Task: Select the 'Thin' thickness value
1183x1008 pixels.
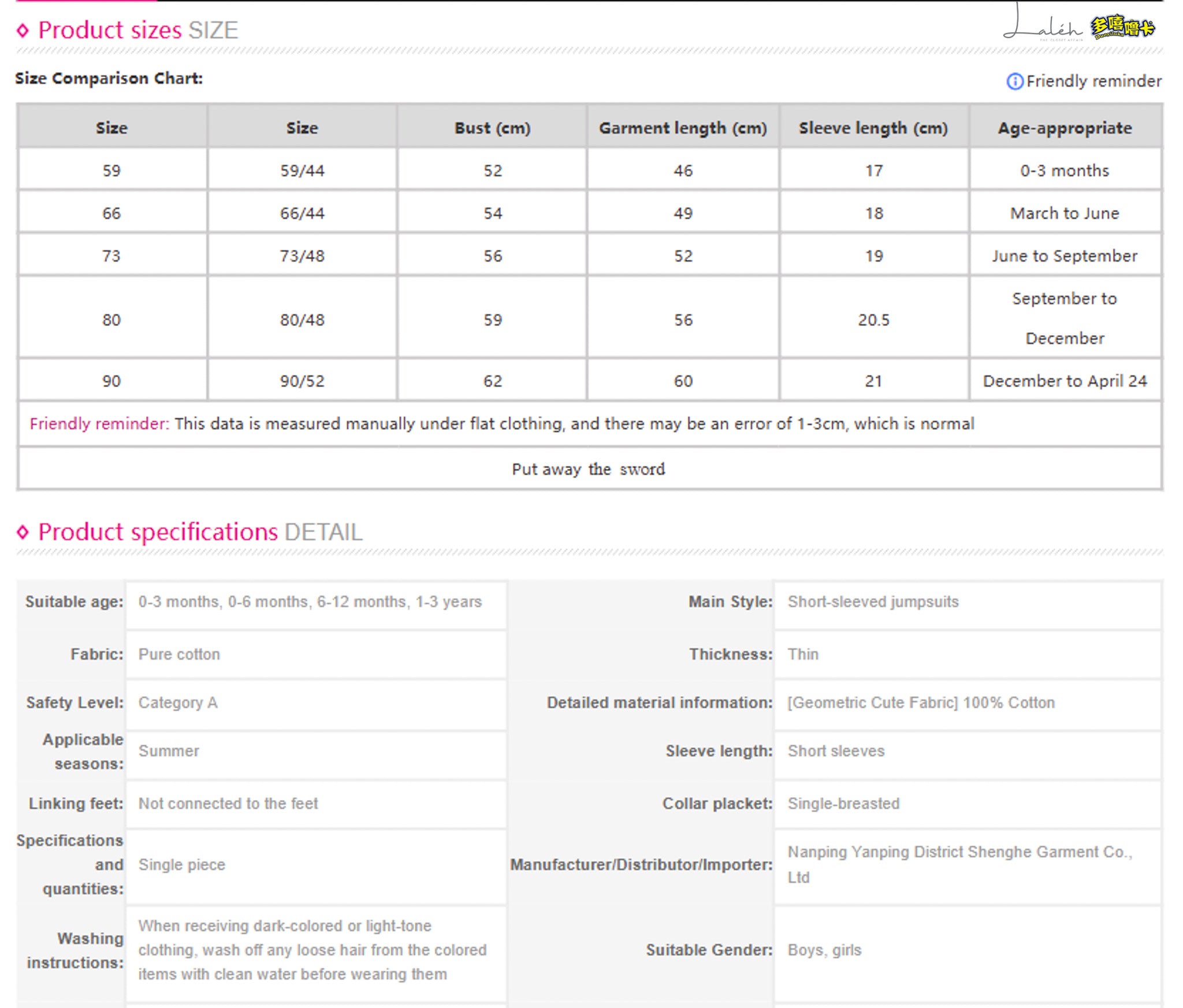Action: coord(803,654)
